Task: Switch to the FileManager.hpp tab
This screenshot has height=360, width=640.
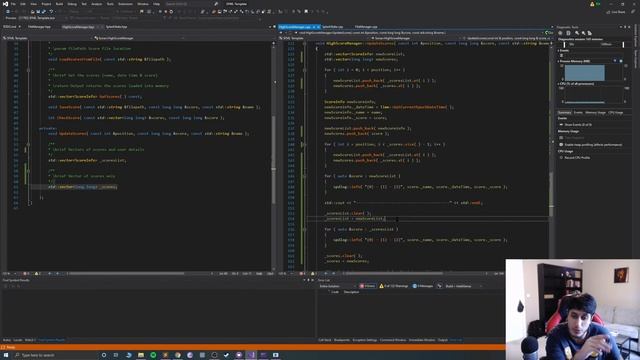Action: pyautogui.click(x=39, y=27)
